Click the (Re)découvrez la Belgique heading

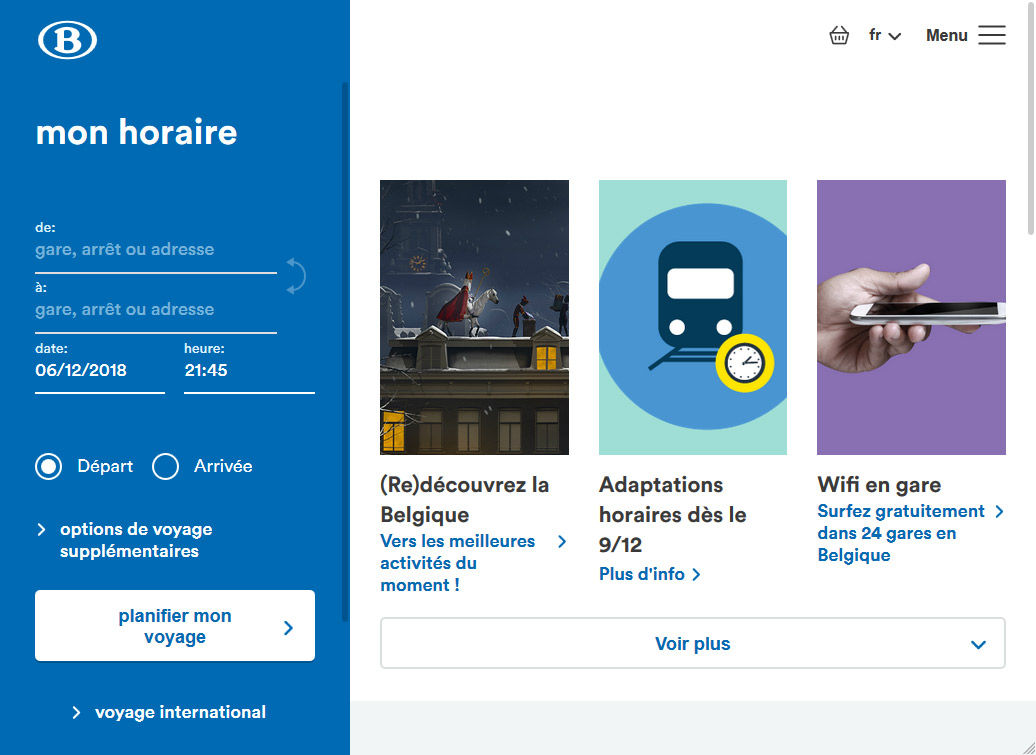(x=464, y=499)
